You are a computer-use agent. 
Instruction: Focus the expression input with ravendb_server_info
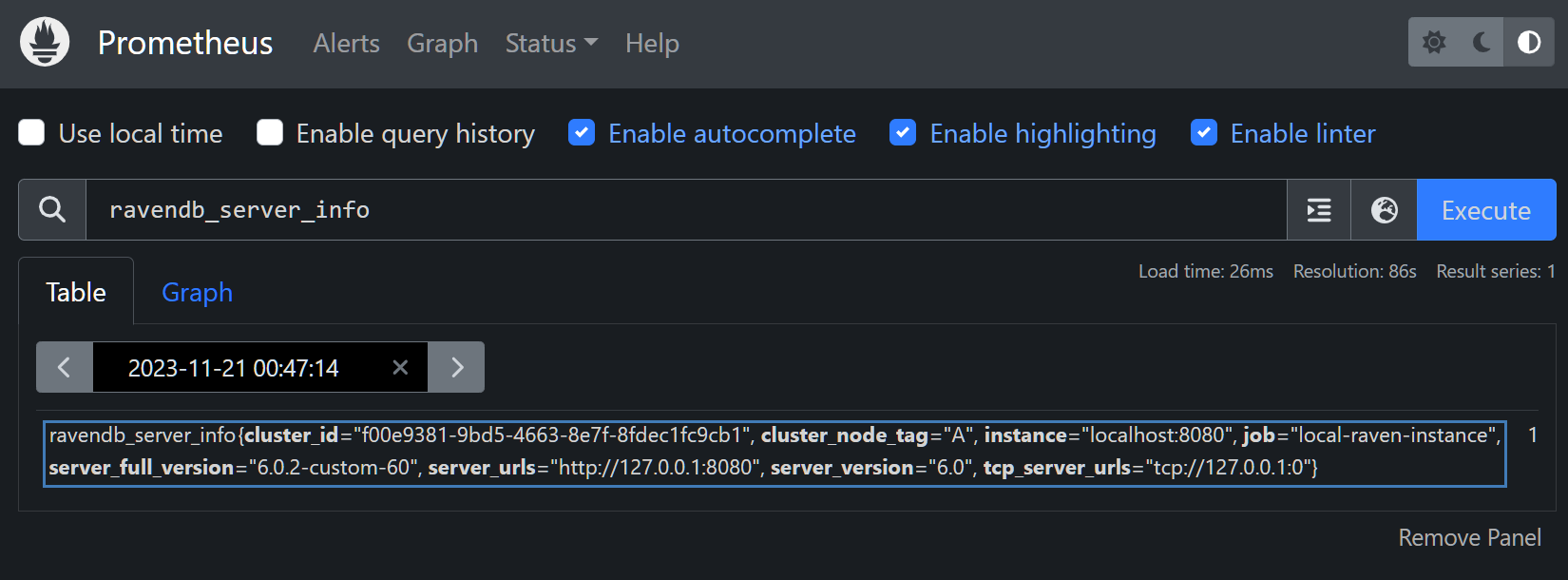pyautogui.click(x=686, y=209)
